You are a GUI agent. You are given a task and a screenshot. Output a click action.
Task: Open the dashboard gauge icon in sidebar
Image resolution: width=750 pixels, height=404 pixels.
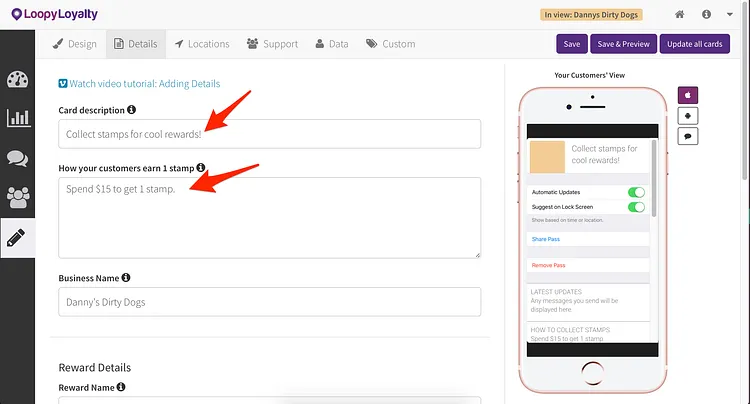(x=18, y=79)
